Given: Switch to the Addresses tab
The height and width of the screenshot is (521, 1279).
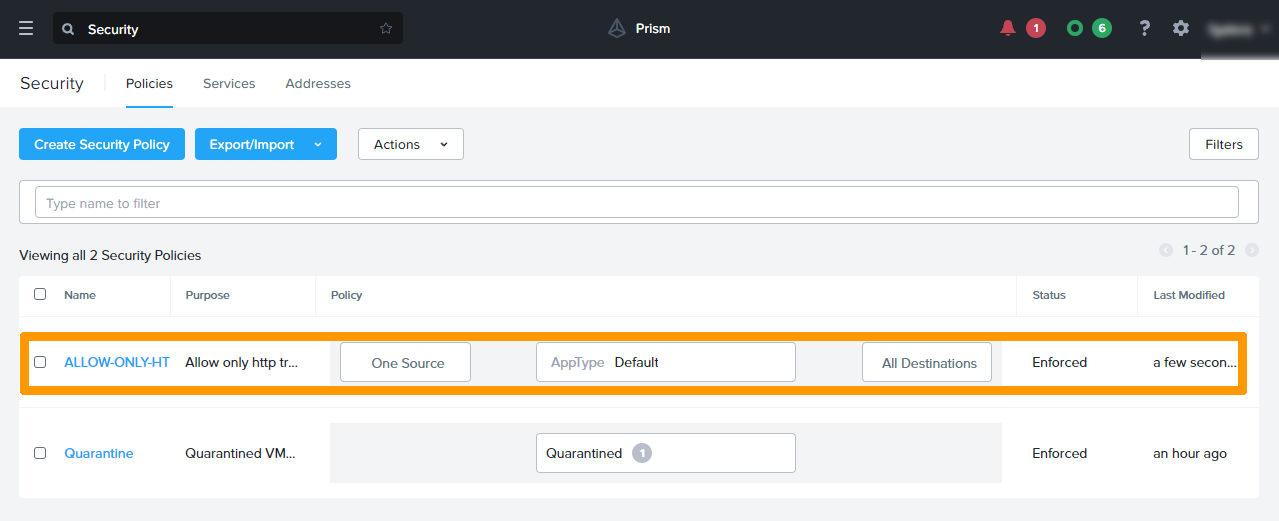Looking at the screenshot, I should (318, 83).
